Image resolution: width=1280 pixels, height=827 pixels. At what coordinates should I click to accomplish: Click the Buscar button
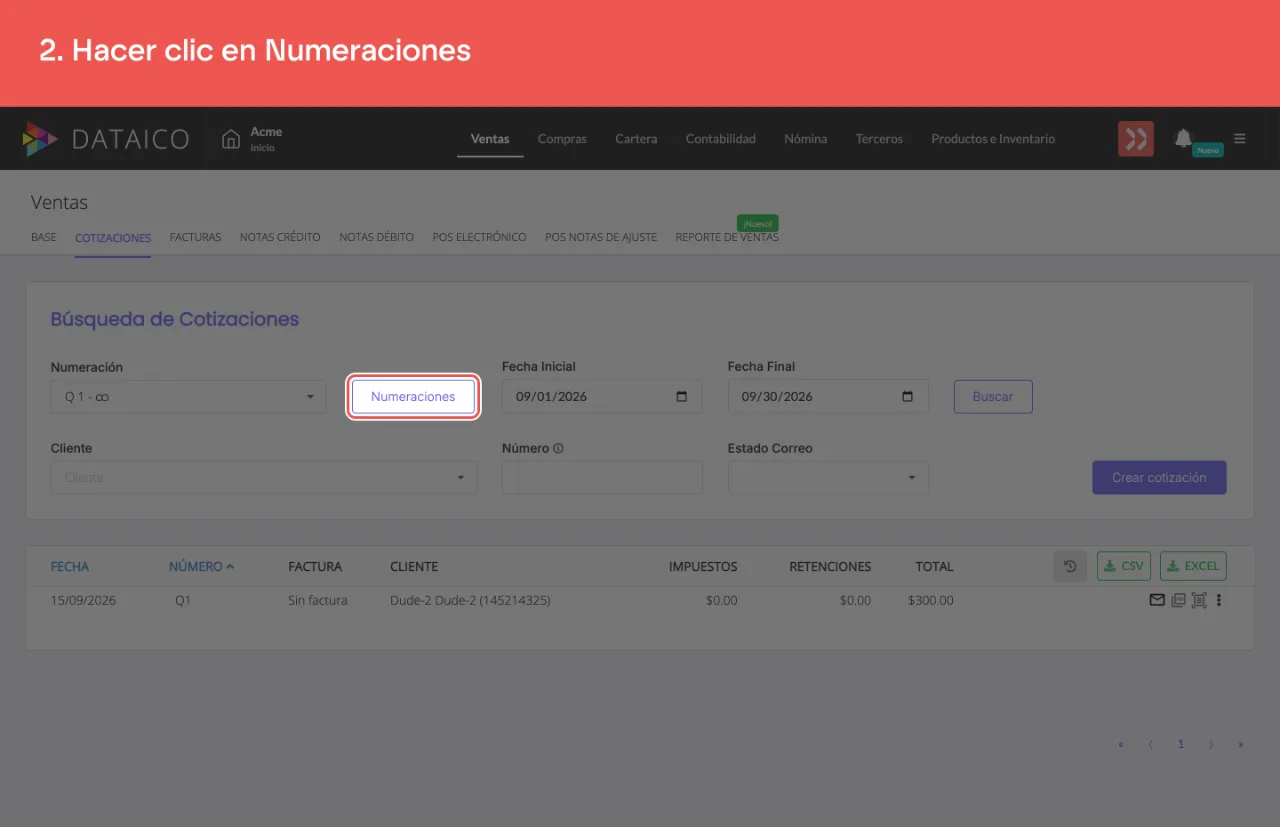click(993, 396)
